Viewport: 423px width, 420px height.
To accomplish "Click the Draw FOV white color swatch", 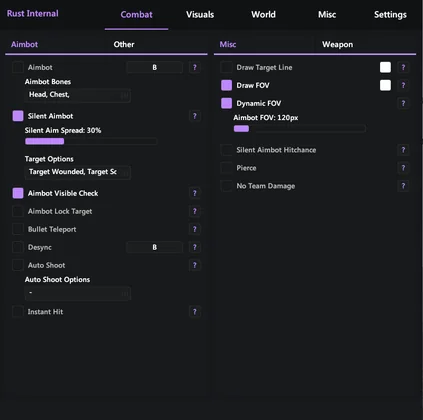I will [x=385, y=85].
